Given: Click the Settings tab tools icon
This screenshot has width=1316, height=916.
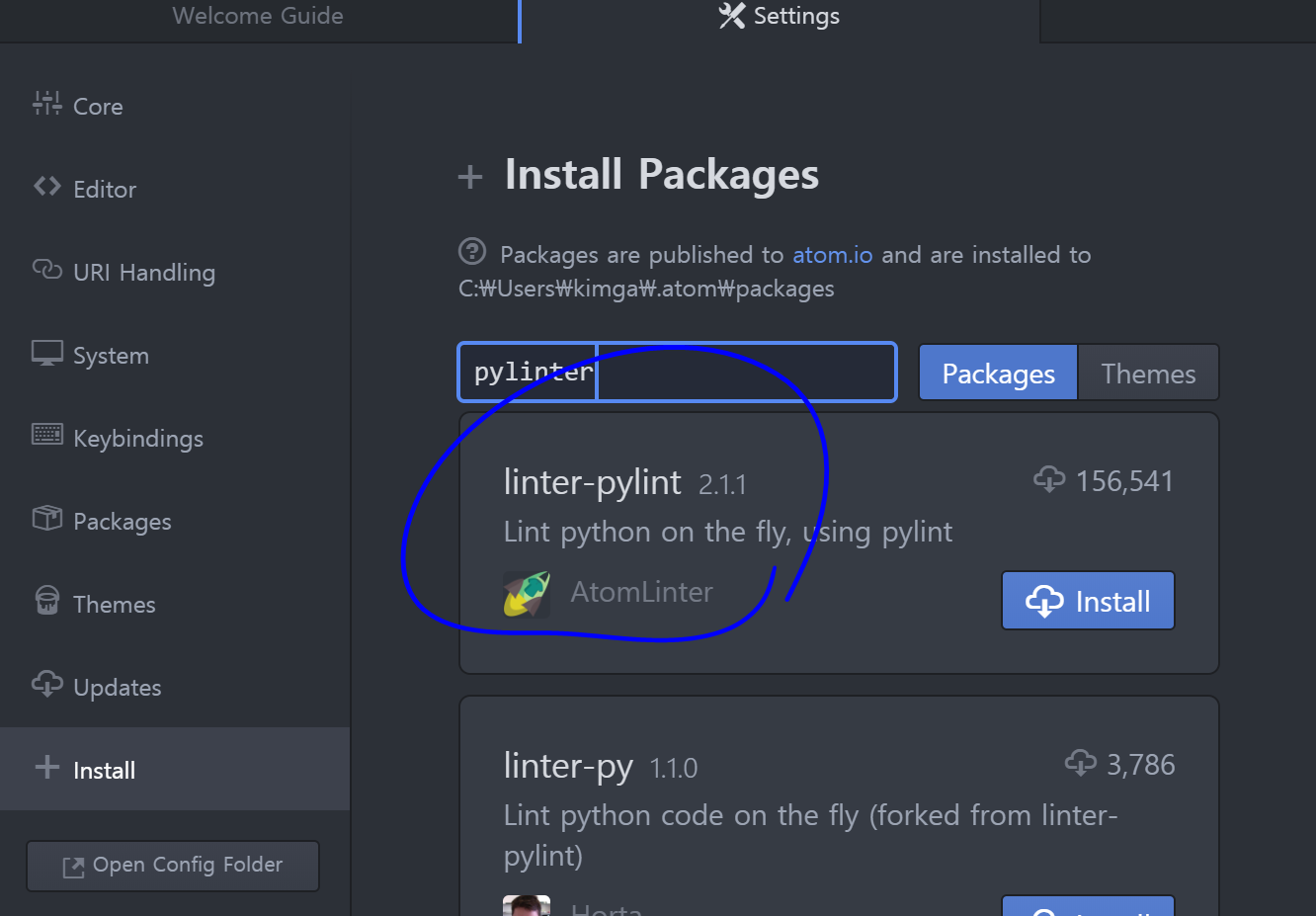Looking at the screenshot, I should pyautogui.click(x=732, y=15).
